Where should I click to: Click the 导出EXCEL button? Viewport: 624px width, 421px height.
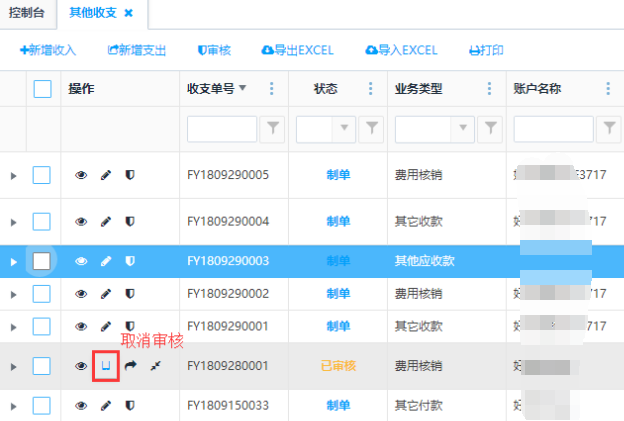(297, 50)
